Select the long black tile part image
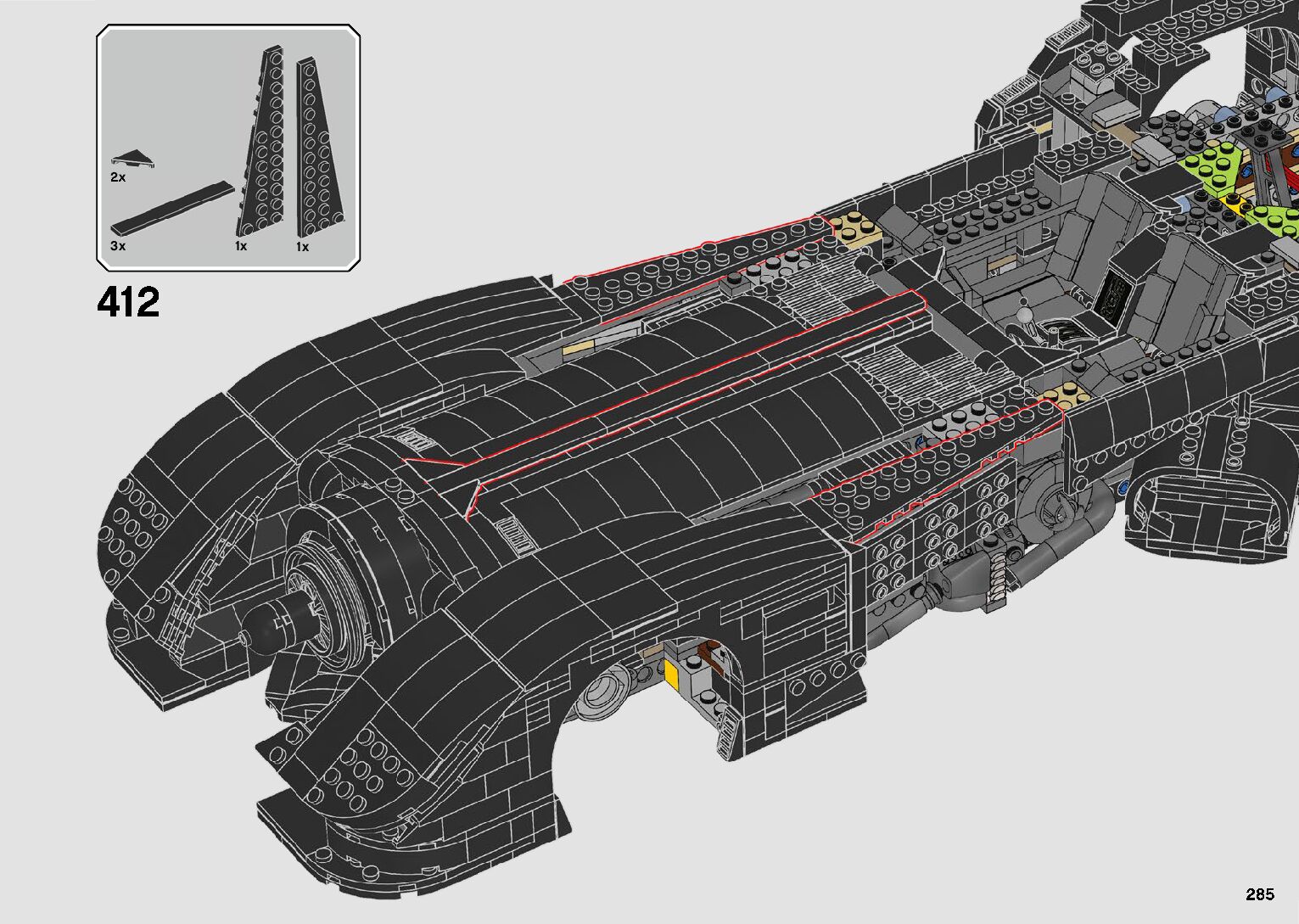This screenshot has height=924, width=1299. [172, 208]
